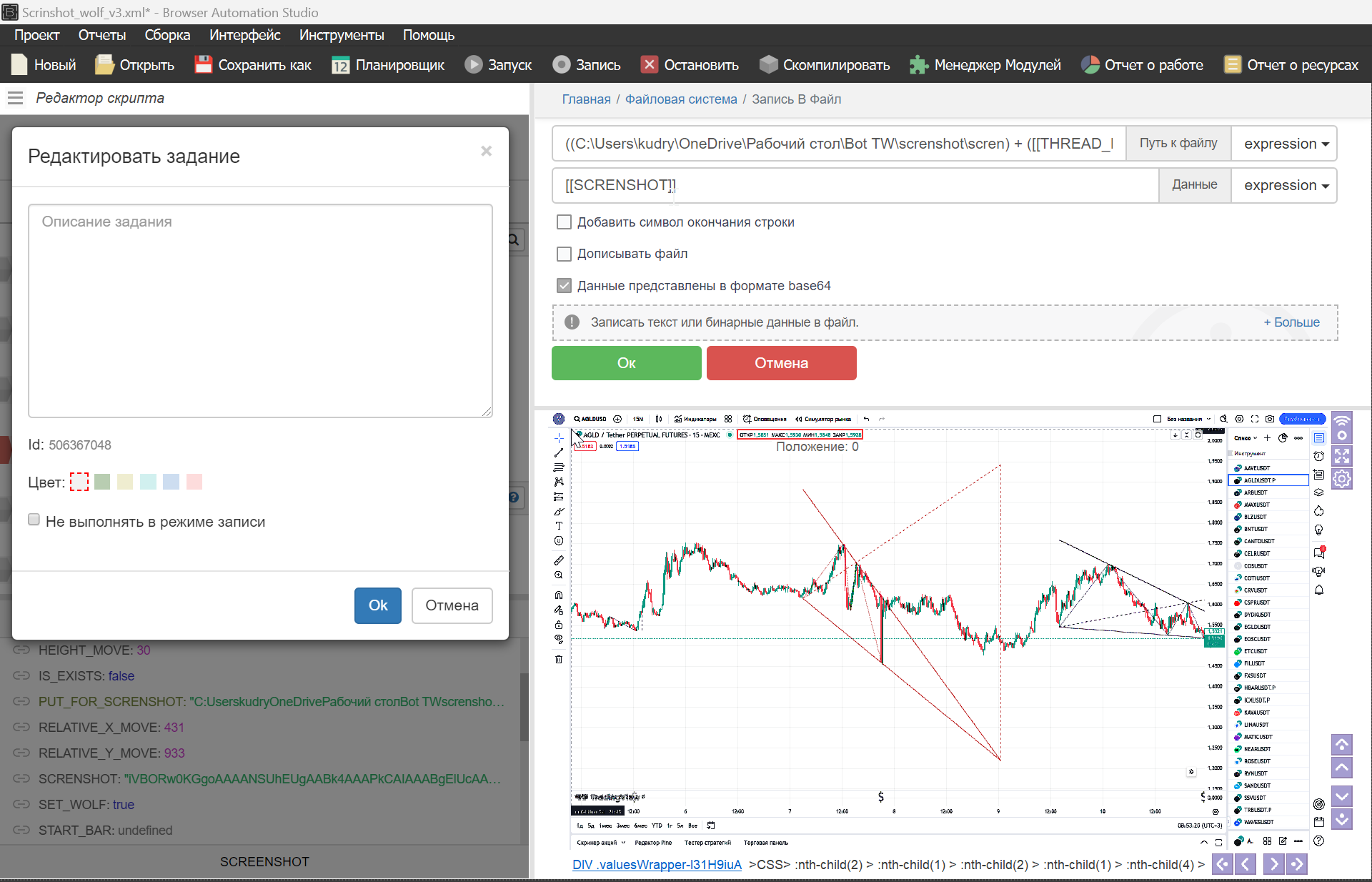
Task: Expand the '+ Больше' description section
Action: click(1291, 322)
